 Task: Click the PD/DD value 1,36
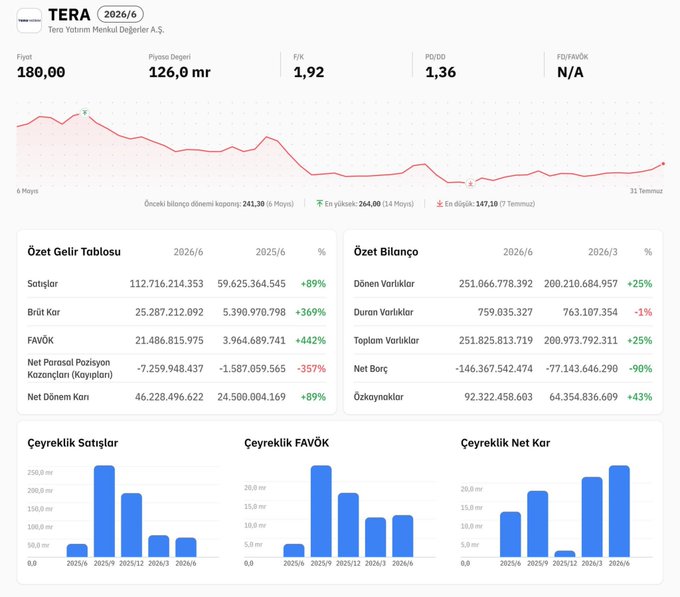tap(441, 72)
